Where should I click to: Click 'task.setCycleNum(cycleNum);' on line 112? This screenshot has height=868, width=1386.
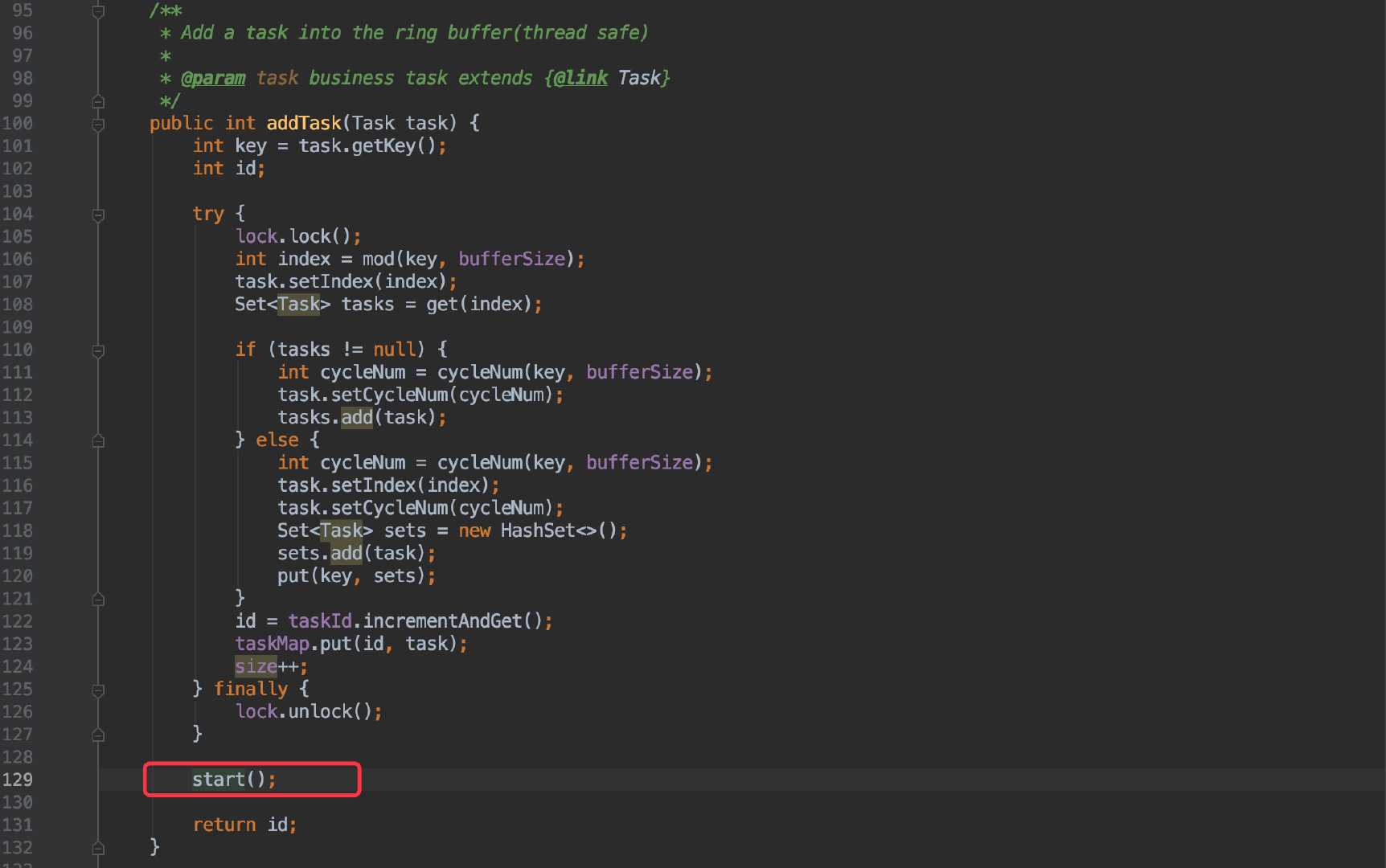tap(420, 395)
